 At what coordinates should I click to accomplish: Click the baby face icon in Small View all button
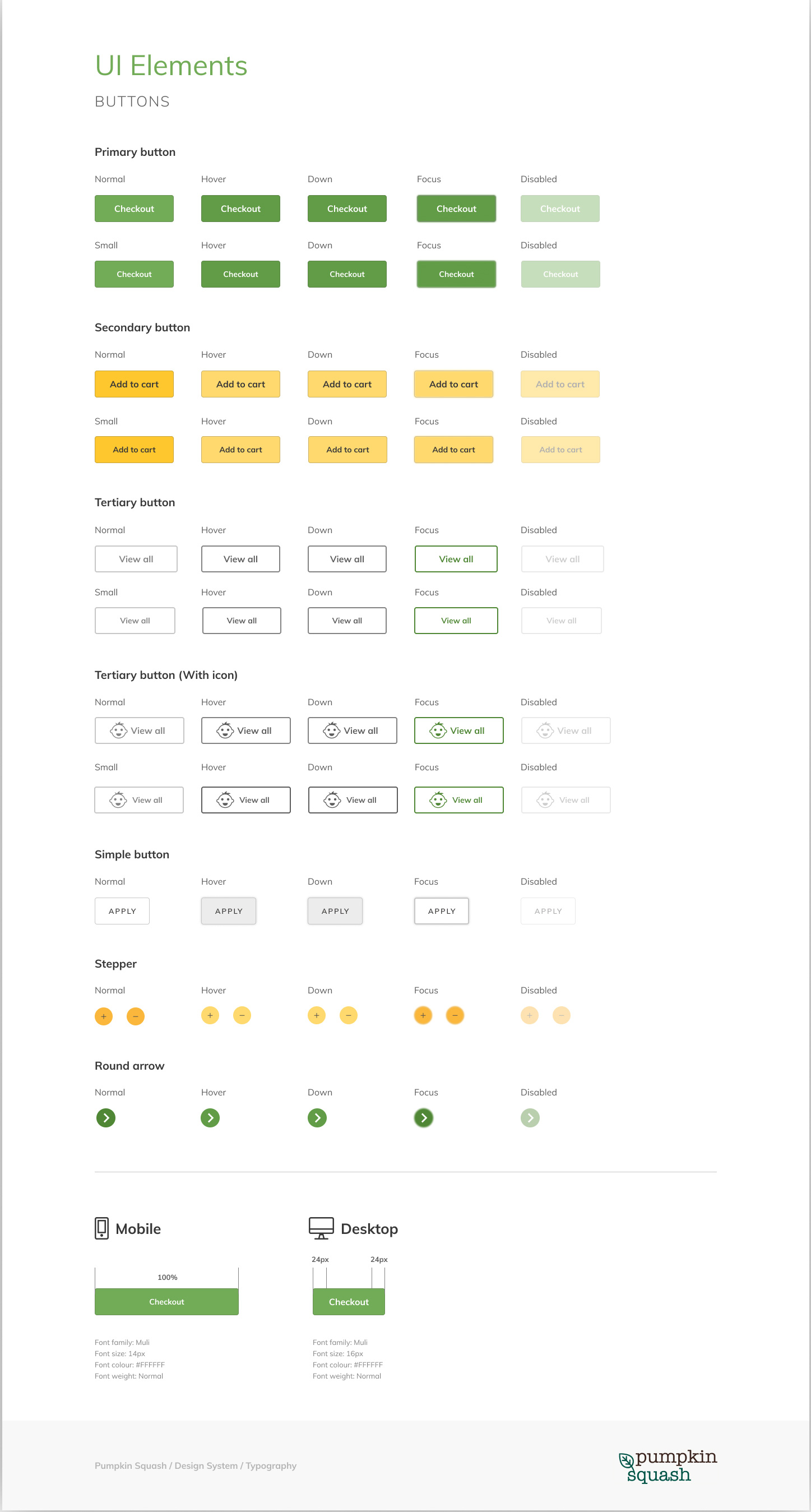(119, 800)
